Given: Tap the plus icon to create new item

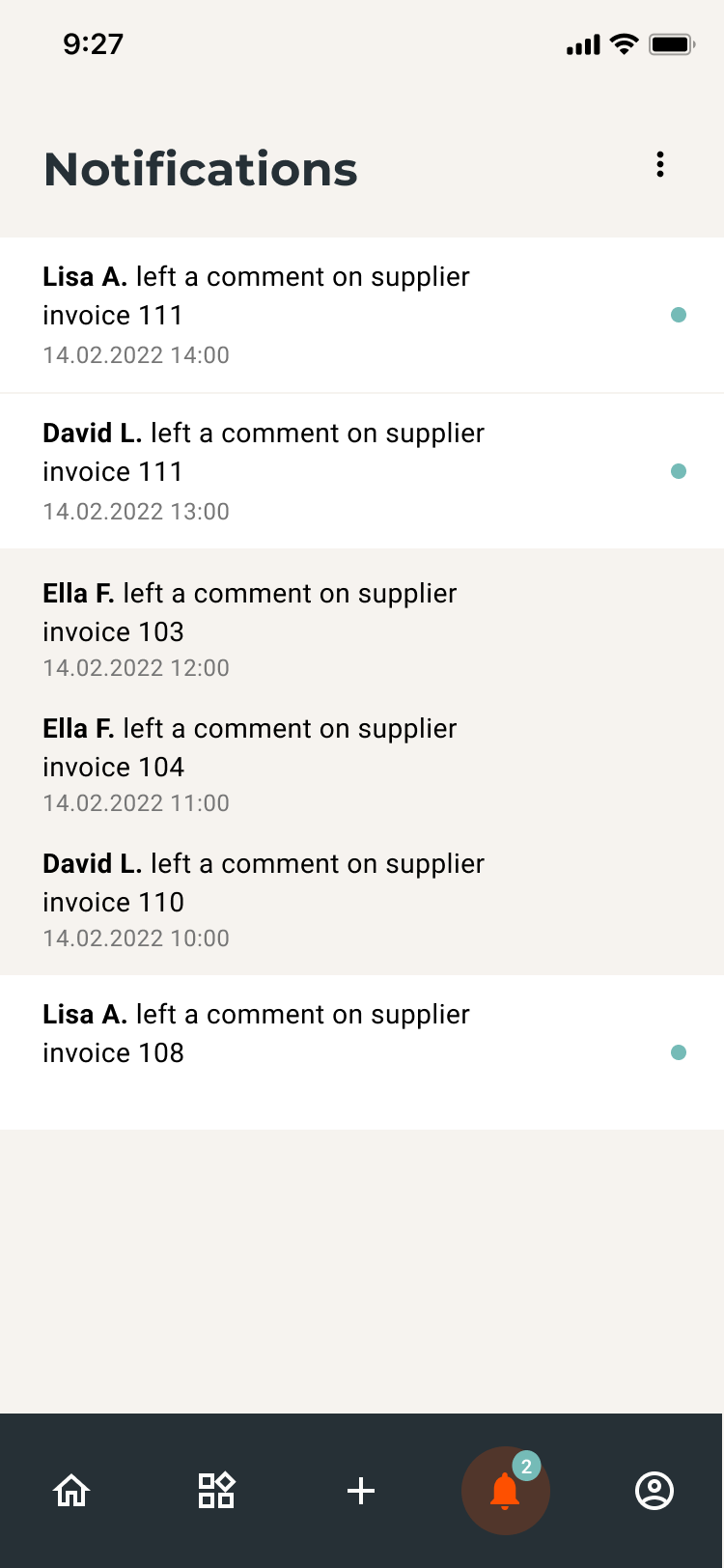Looking at the screenshot, I should (x=361, y=1490).
